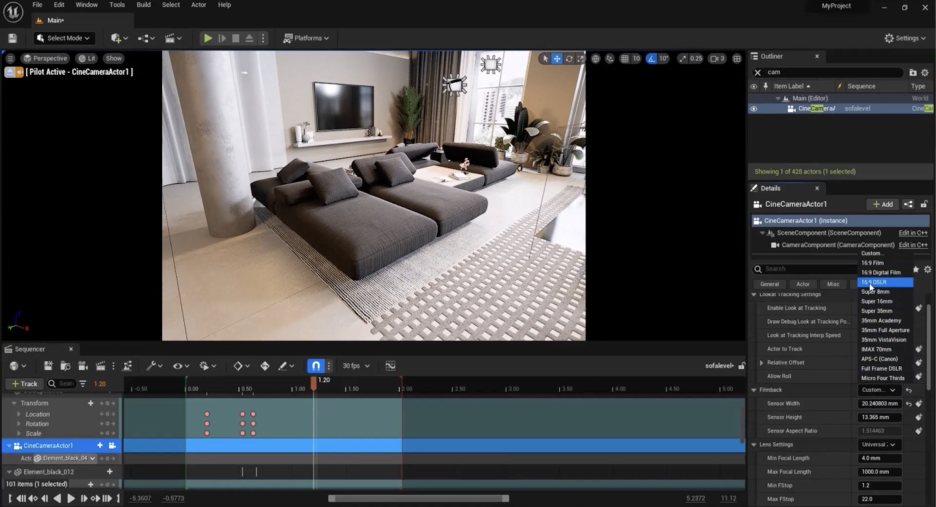
Task: Open the Sequencer curve editor icon
Action: (x=390, y=366)
